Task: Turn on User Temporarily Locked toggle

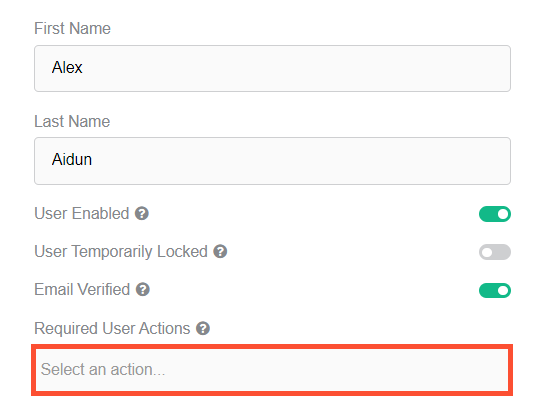Action: coord(495,252)
